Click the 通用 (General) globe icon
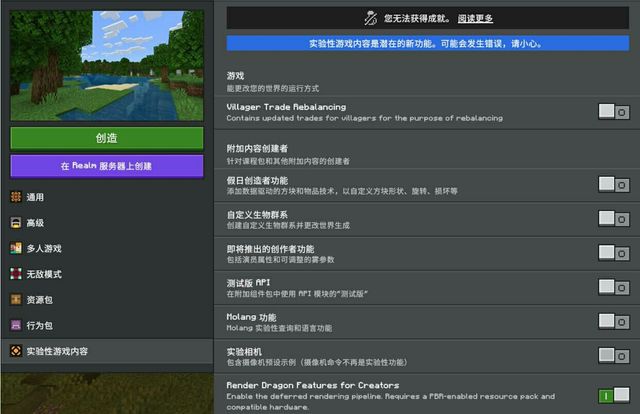This screenshot has height=414, width=640. click(16, 197)
